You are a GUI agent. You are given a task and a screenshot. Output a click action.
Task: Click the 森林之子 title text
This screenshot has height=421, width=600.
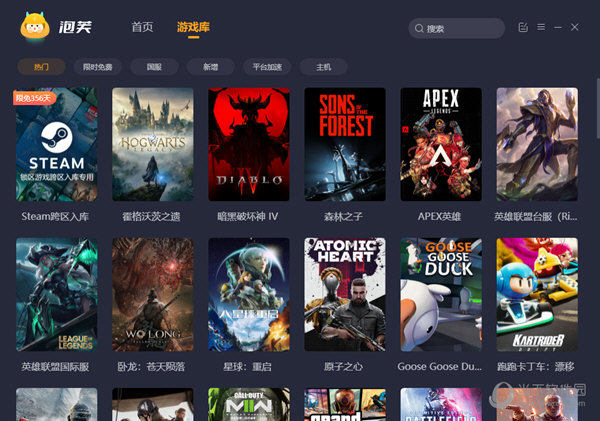point(343,217)
